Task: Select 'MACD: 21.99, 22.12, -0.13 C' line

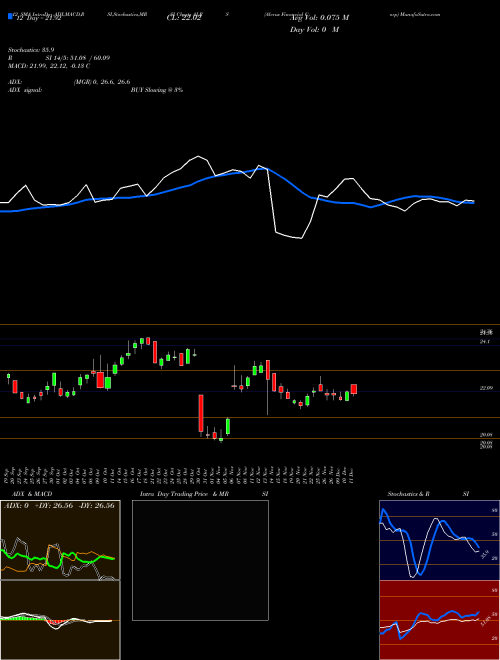Action: (x=49, y=66)
